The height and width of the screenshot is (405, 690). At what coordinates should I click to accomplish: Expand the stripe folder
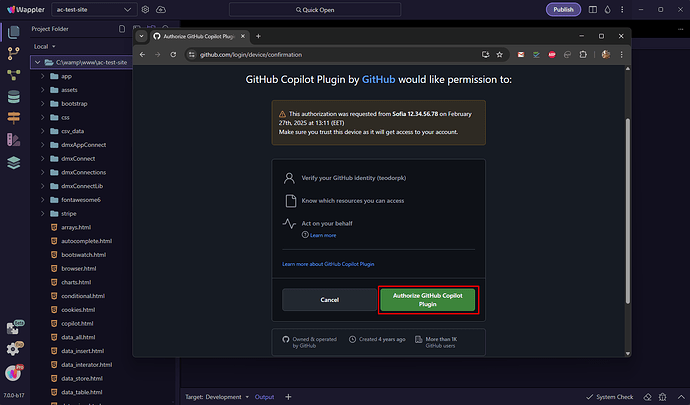[x=43, y=214]
